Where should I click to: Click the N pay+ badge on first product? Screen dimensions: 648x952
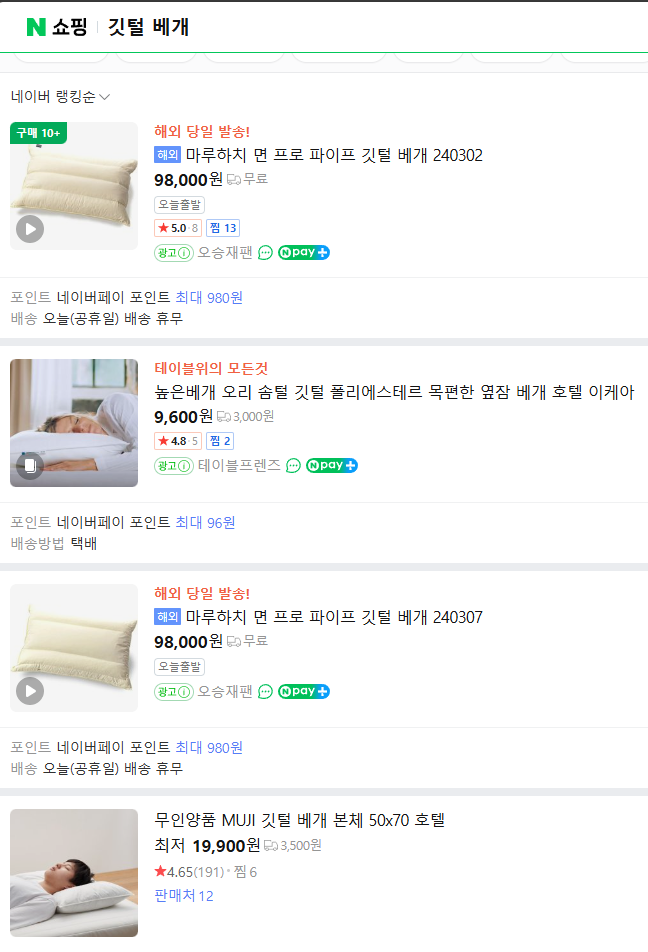tap(303, 252)
